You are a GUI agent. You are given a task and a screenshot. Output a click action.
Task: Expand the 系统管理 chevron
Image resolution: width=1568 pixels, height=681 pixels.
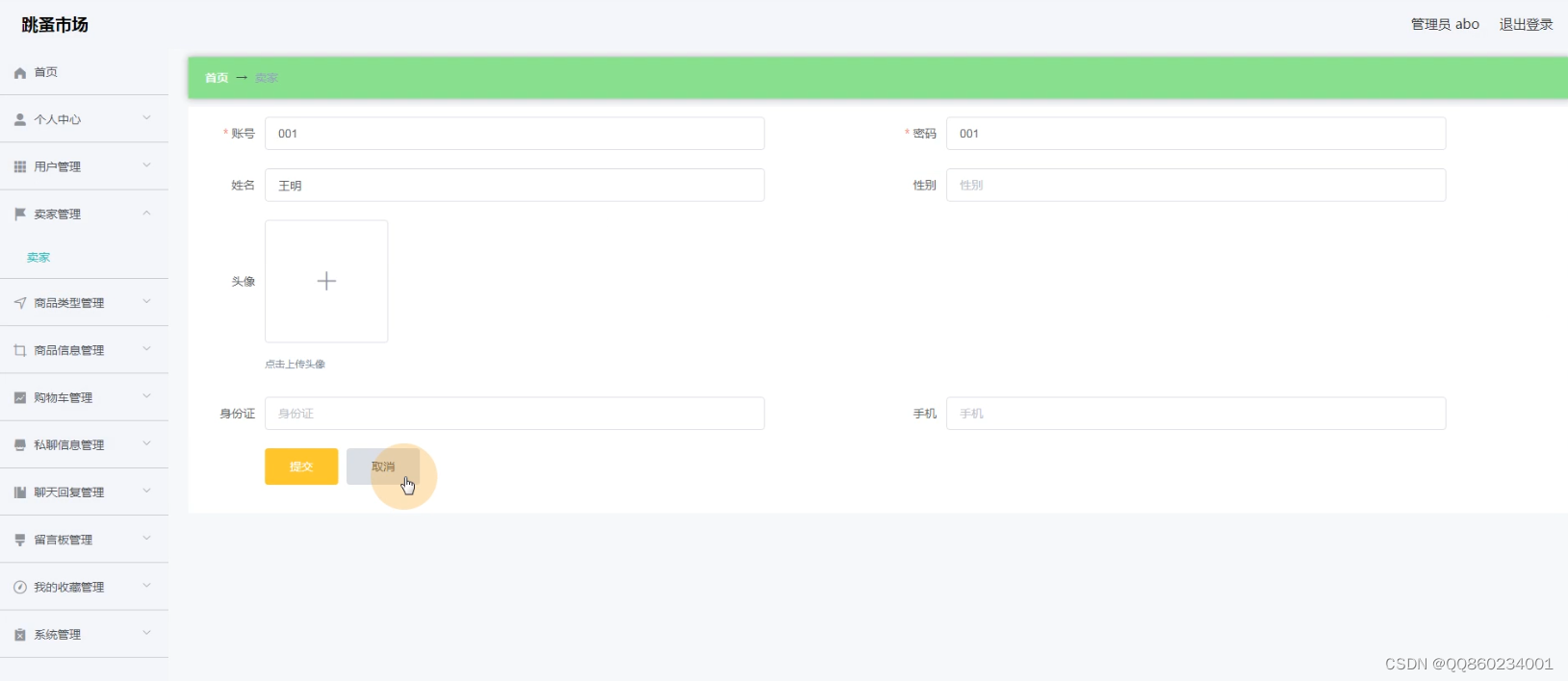(x=147, y=633)
